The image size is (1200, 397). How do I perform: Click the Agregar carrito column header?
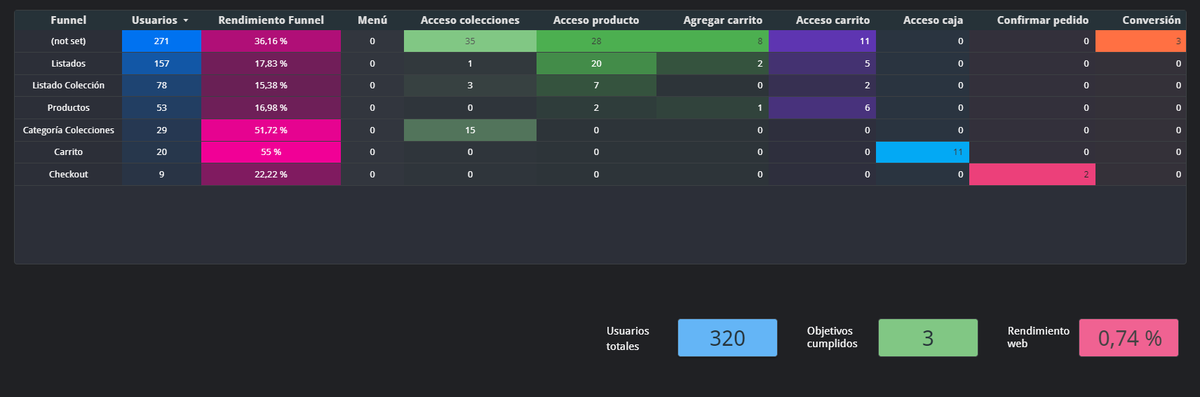724,20
